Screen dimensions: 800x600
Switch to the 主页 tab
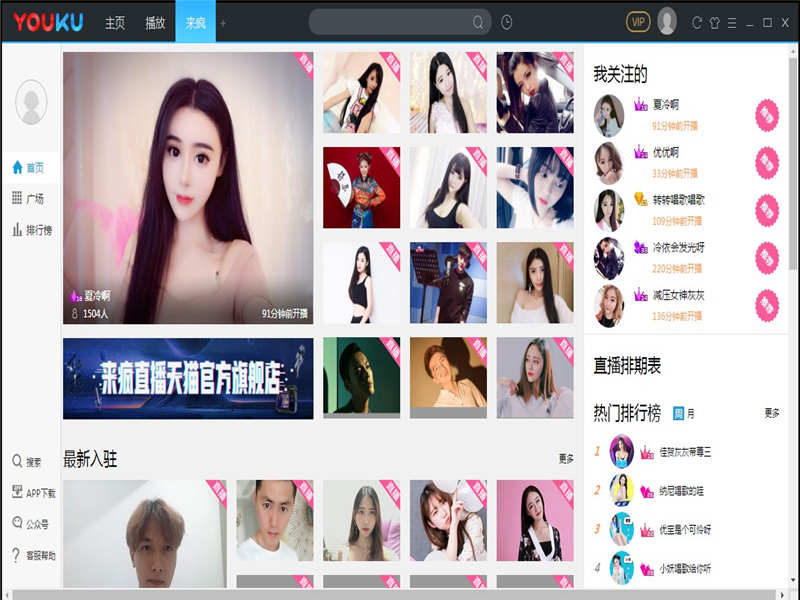[x=115, y=23]
